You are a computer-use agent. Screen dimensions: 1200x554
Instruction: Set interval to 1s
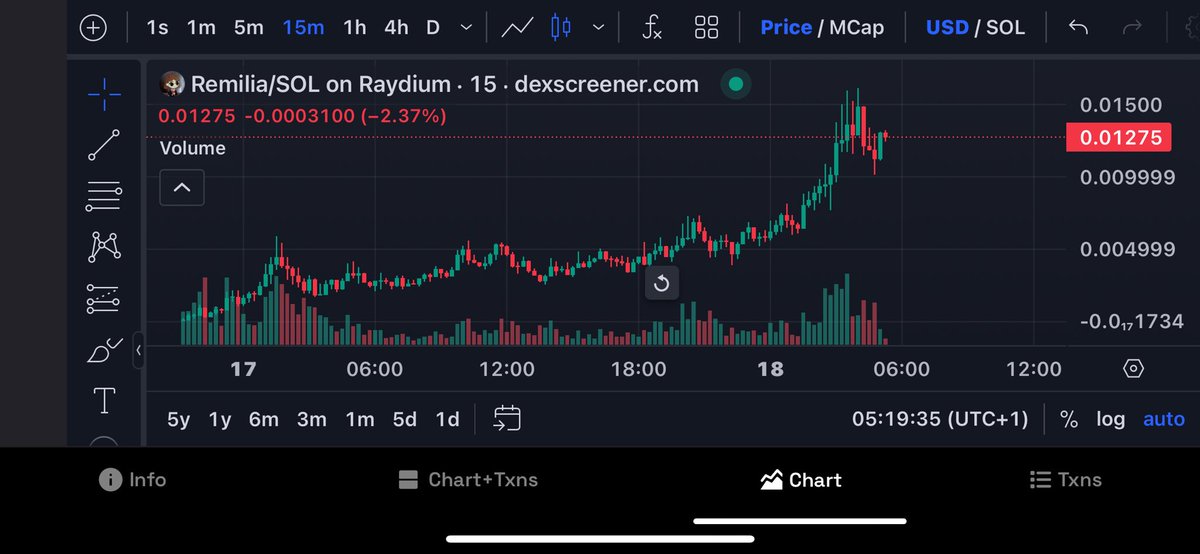tap(157, 28)
